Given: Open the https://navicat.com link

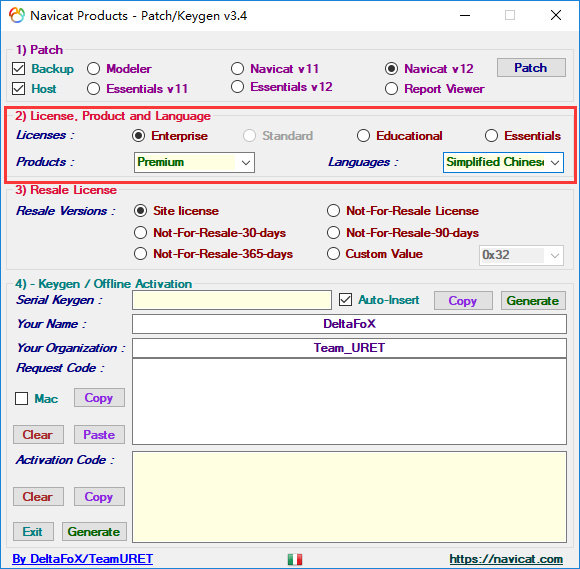Looking at the screenshot, I should tap(506, 559).
